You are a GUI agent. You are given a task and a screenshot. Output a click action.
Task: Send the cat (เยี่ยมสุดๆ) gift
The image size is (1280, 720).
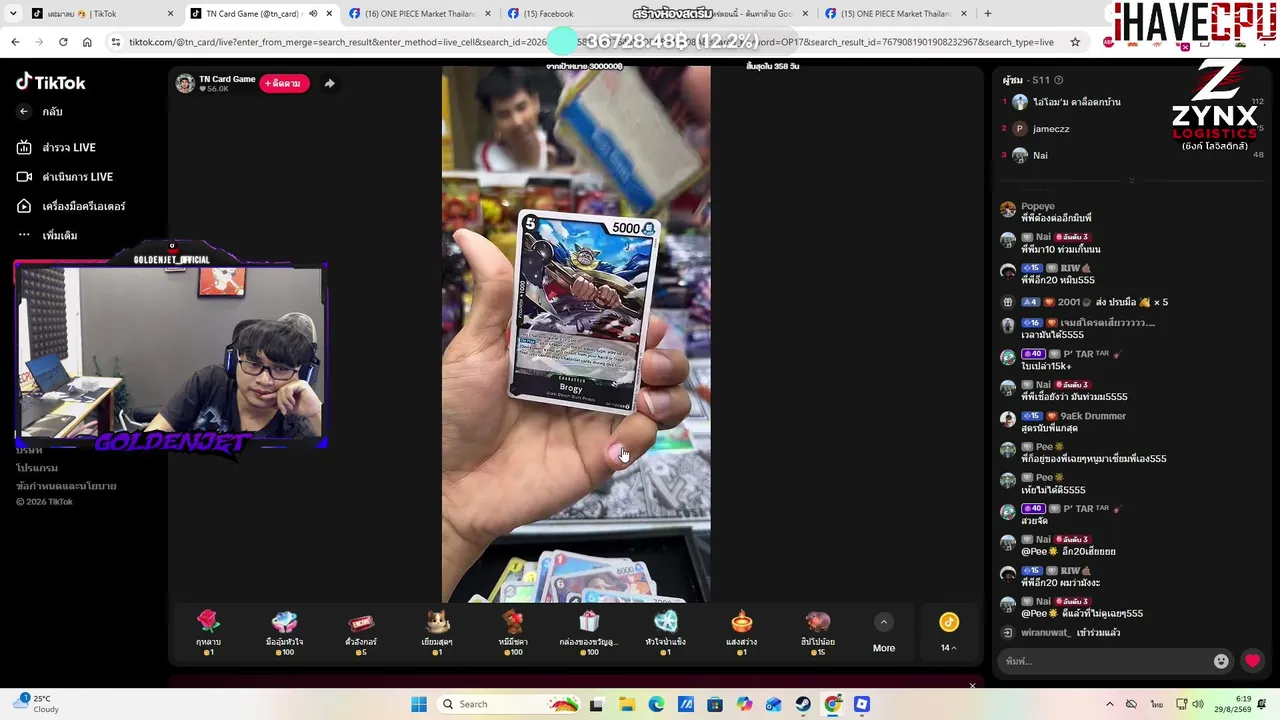click(x=437, y=632)
